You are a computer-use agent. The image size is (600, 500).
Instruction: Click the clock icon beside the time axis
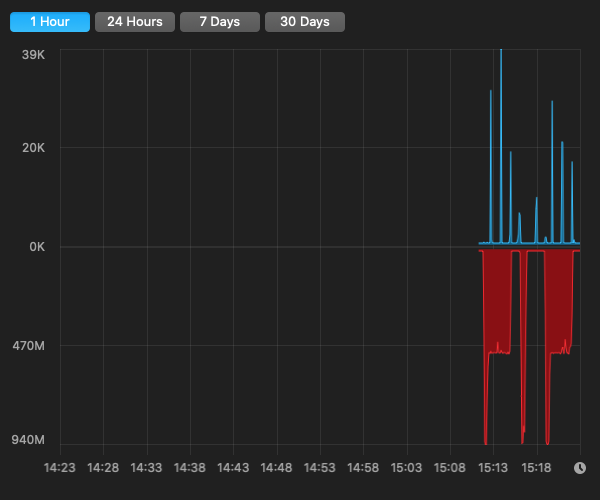tap(580, 467)
